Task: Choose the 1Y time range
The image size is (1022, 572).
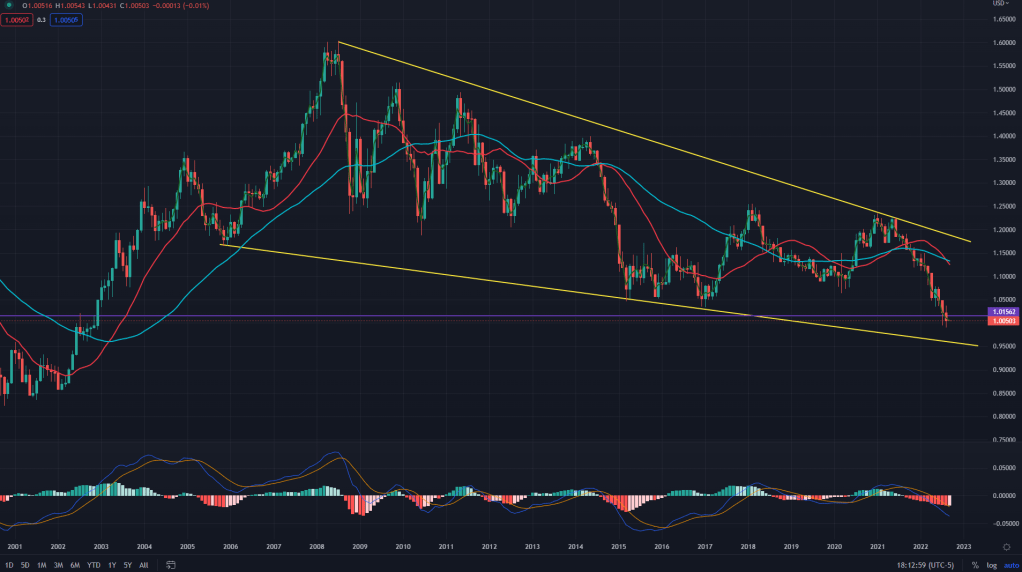Action: click(x=112, y=565)
